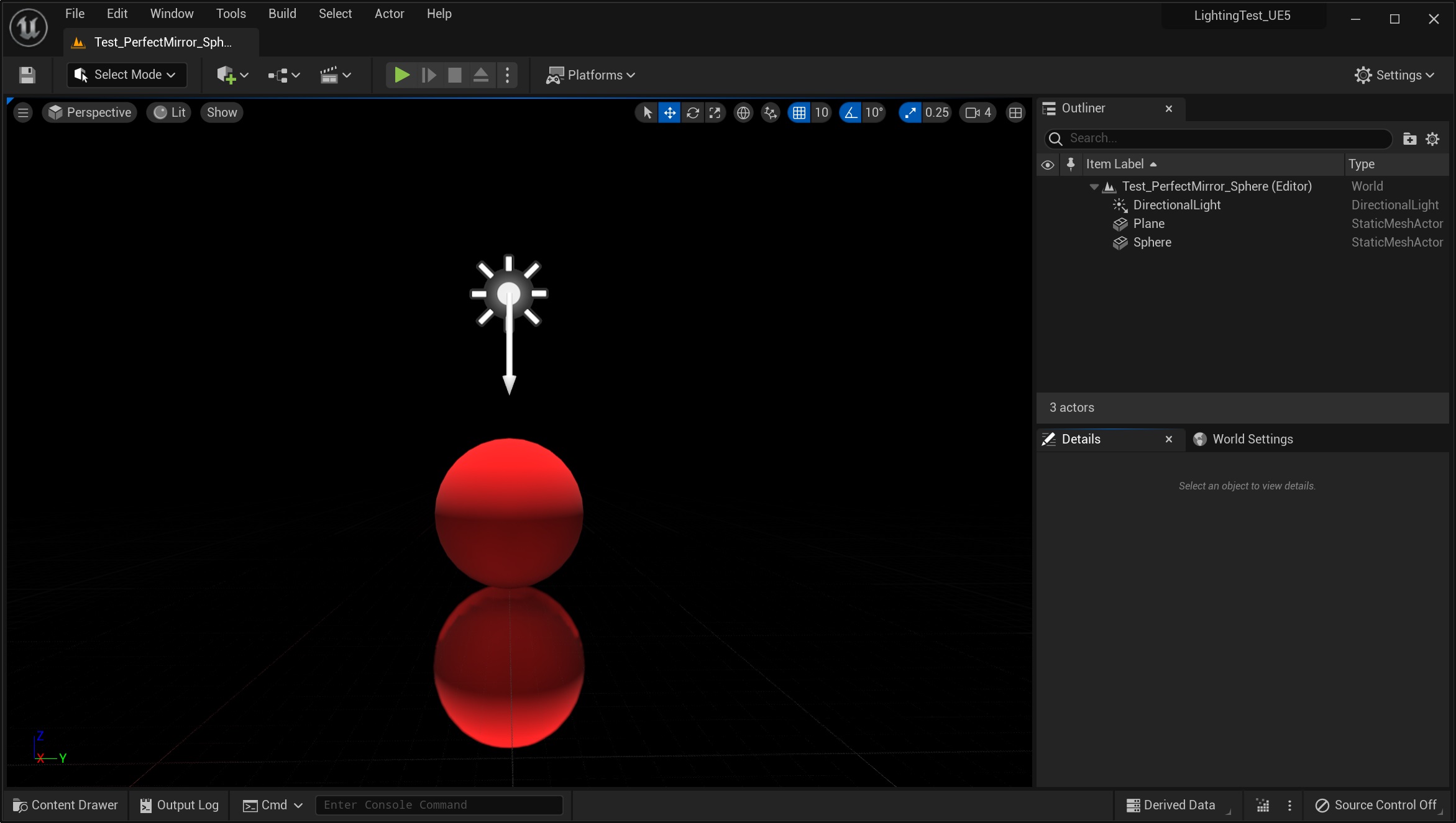Toggle world/local coordinate system globe icon

point(743,112)
